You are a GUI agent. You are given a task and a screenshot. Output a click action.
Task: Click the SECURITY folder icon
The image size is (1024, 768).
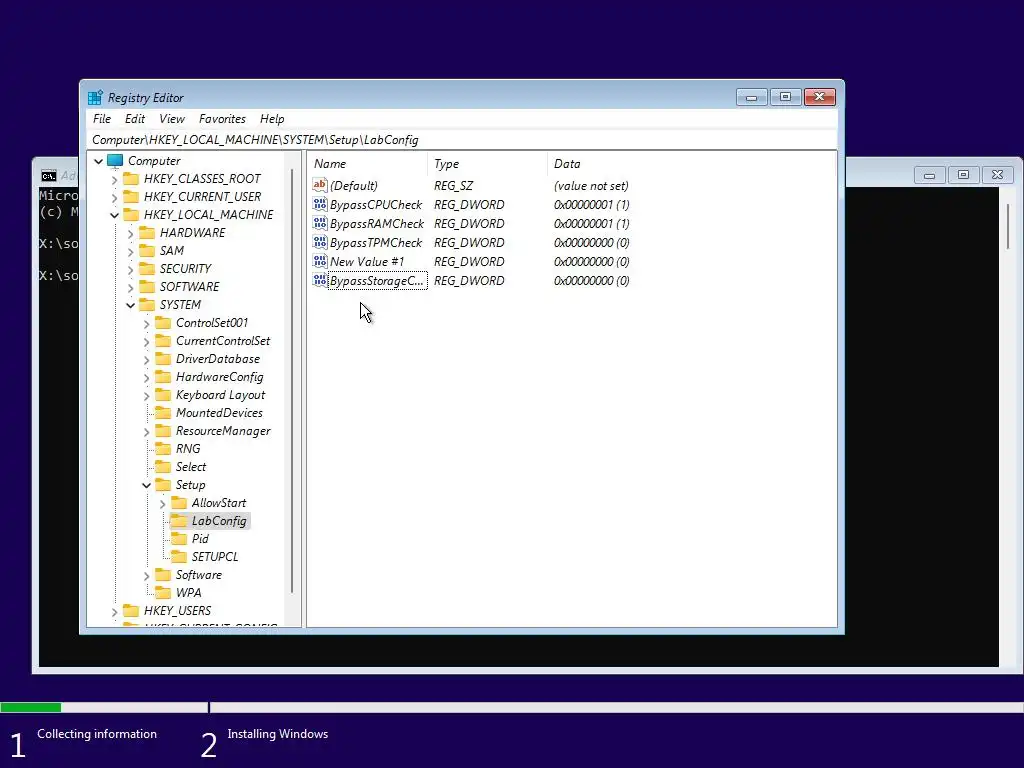pos(148,268)
